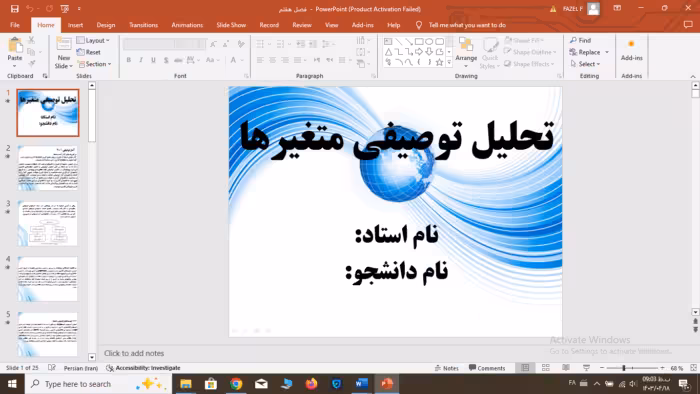The width and height of the screenshot is (700, 394).
Task: Click the Undo arrow icon
Action: pos(30,8)
